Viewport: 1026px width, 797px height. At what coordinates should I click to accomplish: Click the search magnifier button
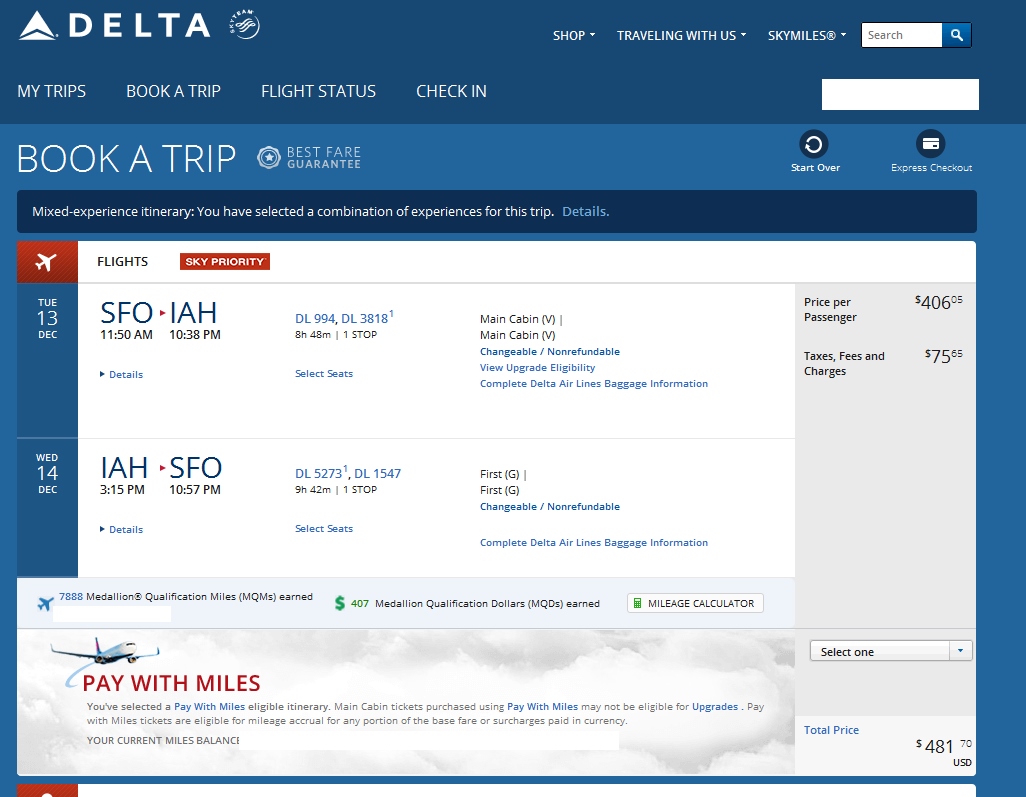point(956,35)
